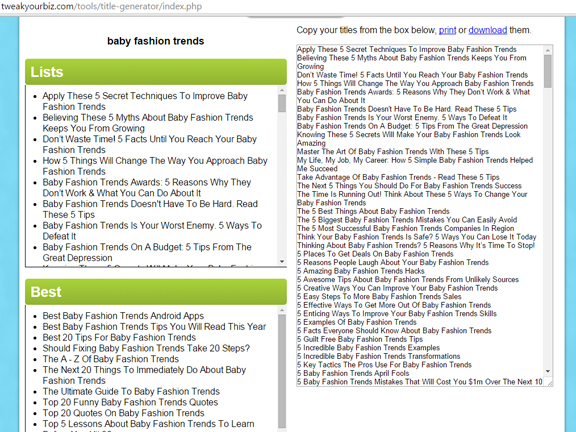Click the 'baby fashion trends' heading
The width and height of the screenshot is (576, 432).
tap(155, 41)
